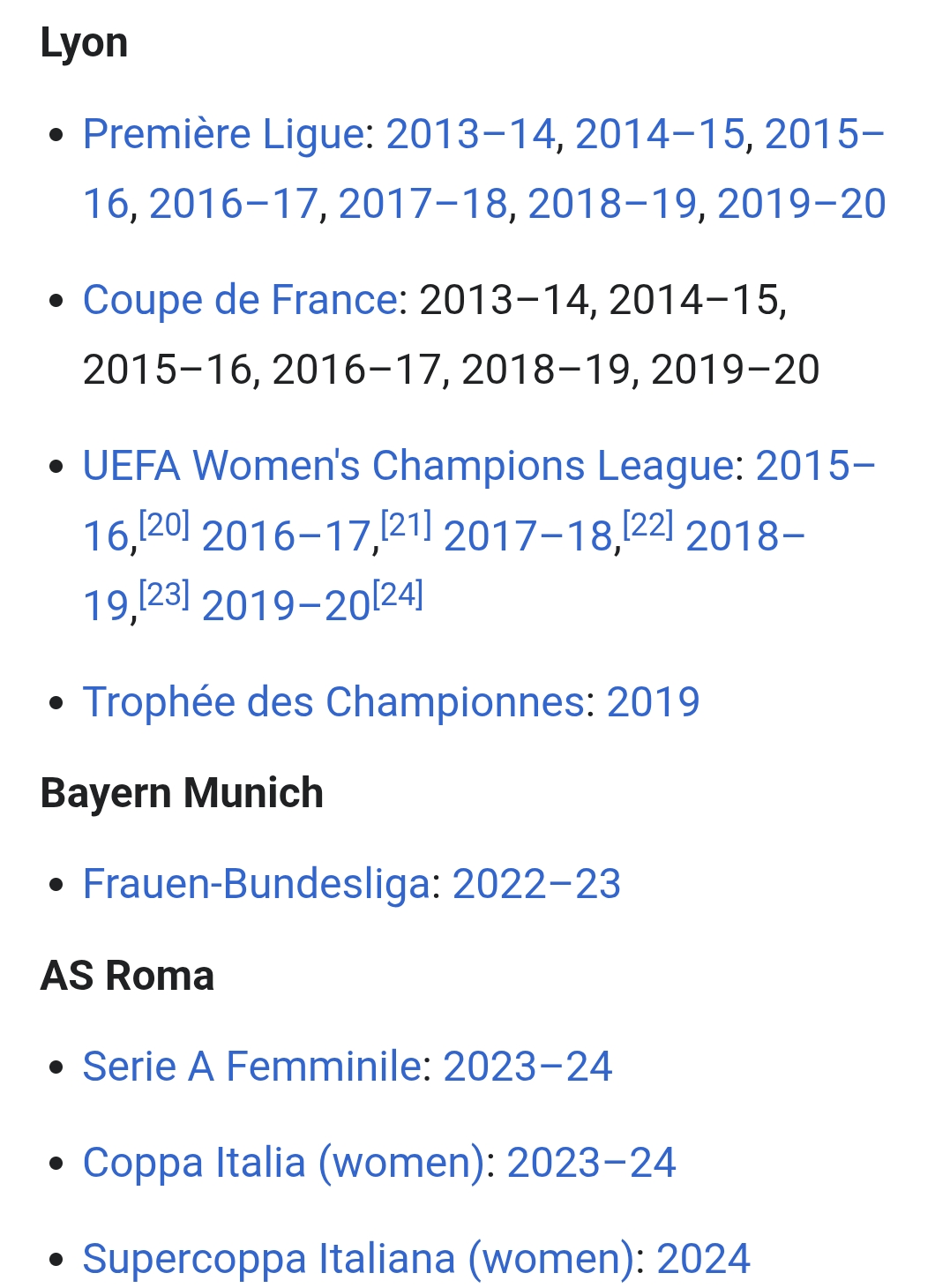Open the Frauen-Bundesliga link

(x=257, y=885)
